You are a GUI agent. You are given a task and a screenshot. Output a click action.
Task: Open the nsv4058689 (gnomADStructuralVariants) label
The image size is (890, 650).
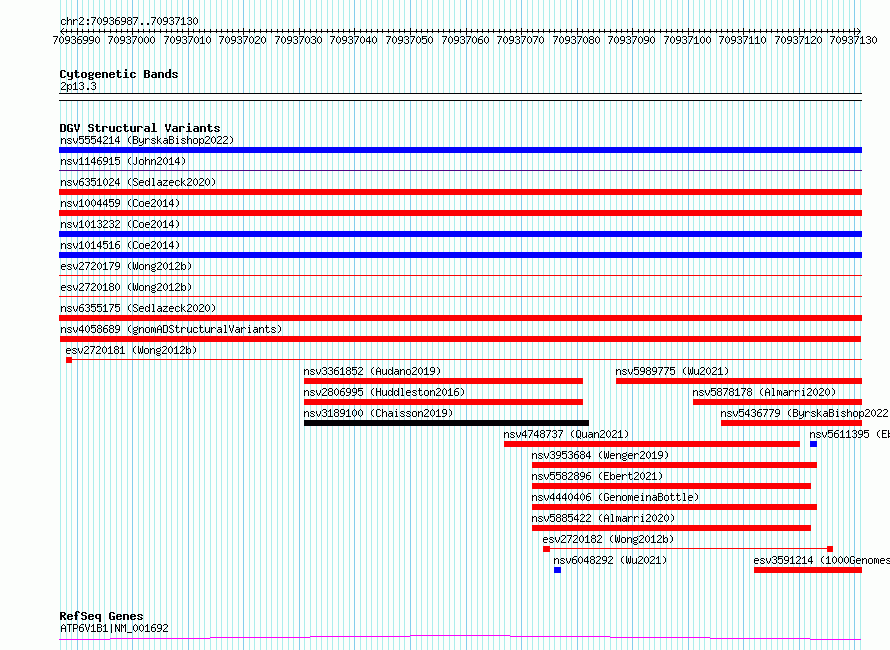pyautogui.click(x=171, y=329)
